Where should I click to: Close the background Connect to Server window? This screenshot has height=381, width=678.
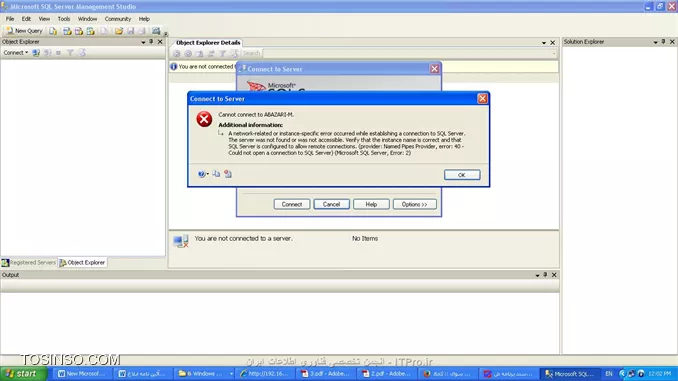pyautogui.click(x=435, y=69)
